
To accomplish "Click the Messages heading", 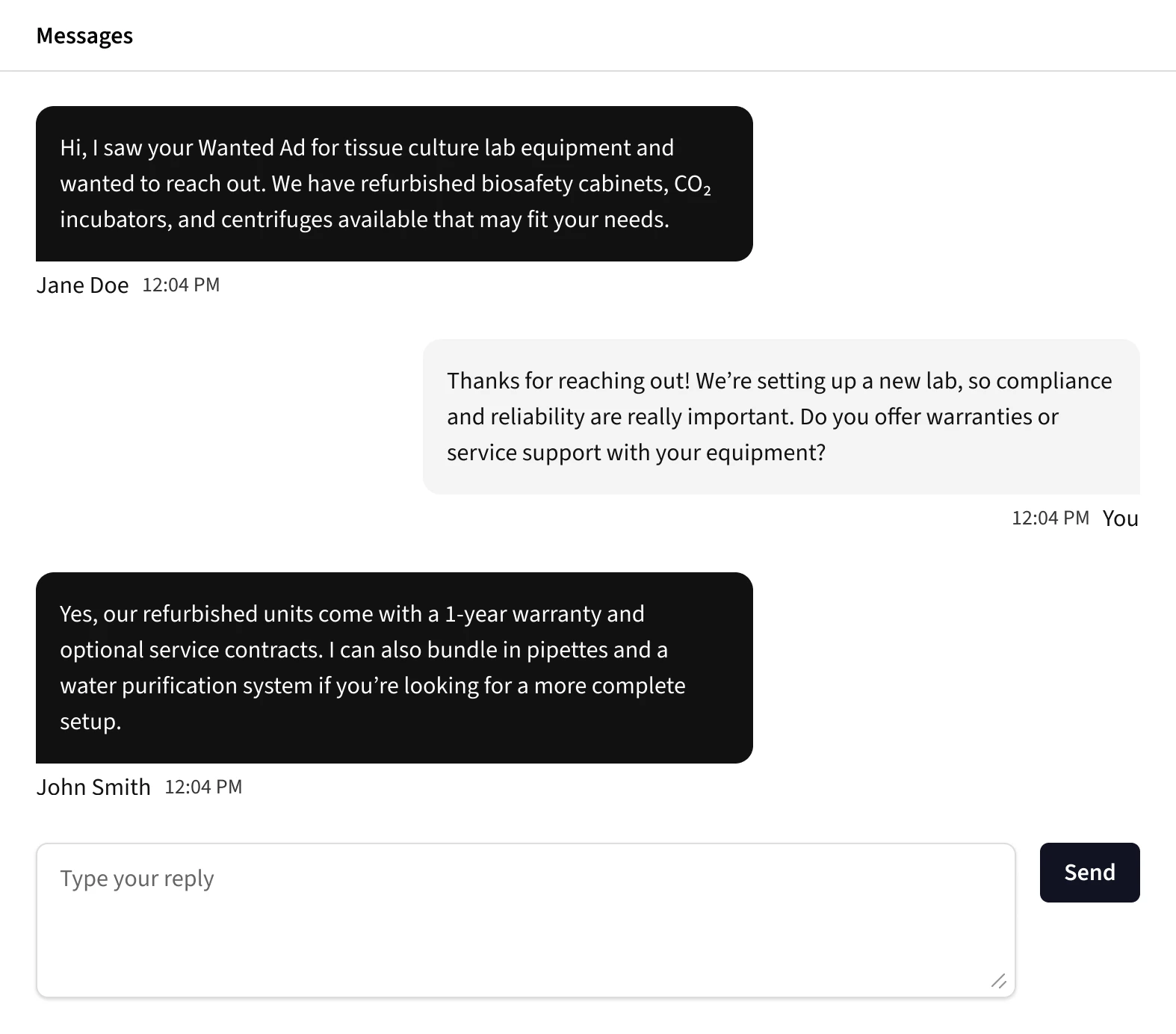I will pos(84,36).
